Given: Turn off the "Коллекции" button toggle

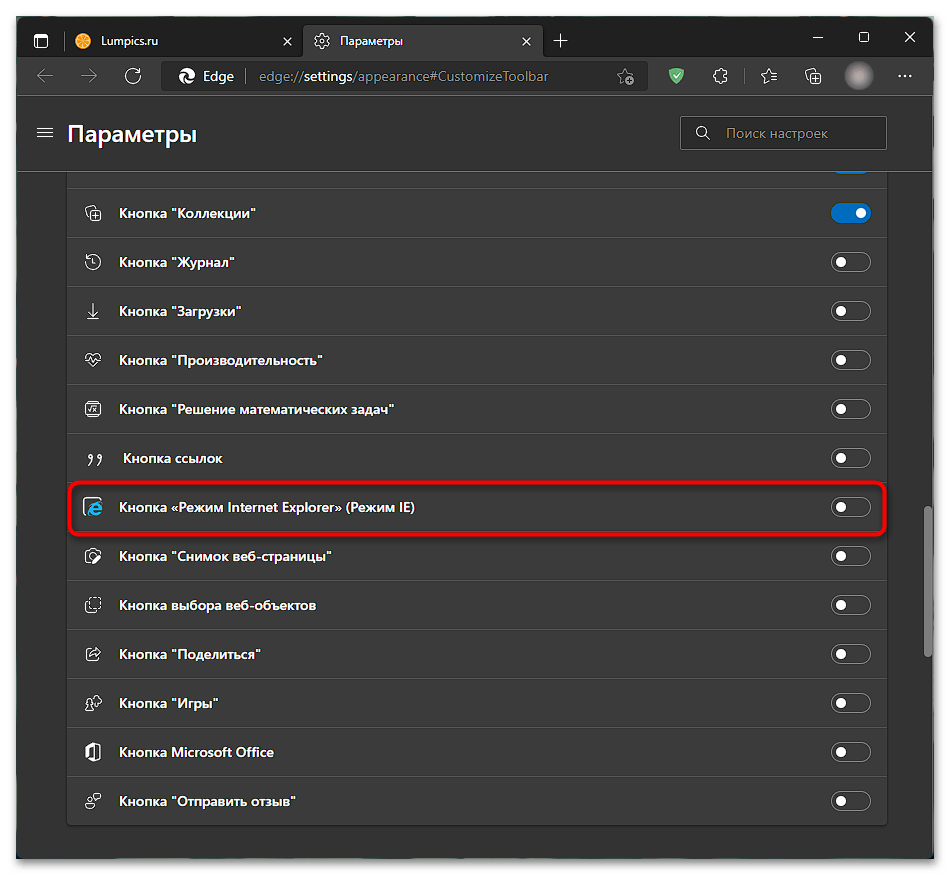Looking at the screenshot, I should pos(850,213).
